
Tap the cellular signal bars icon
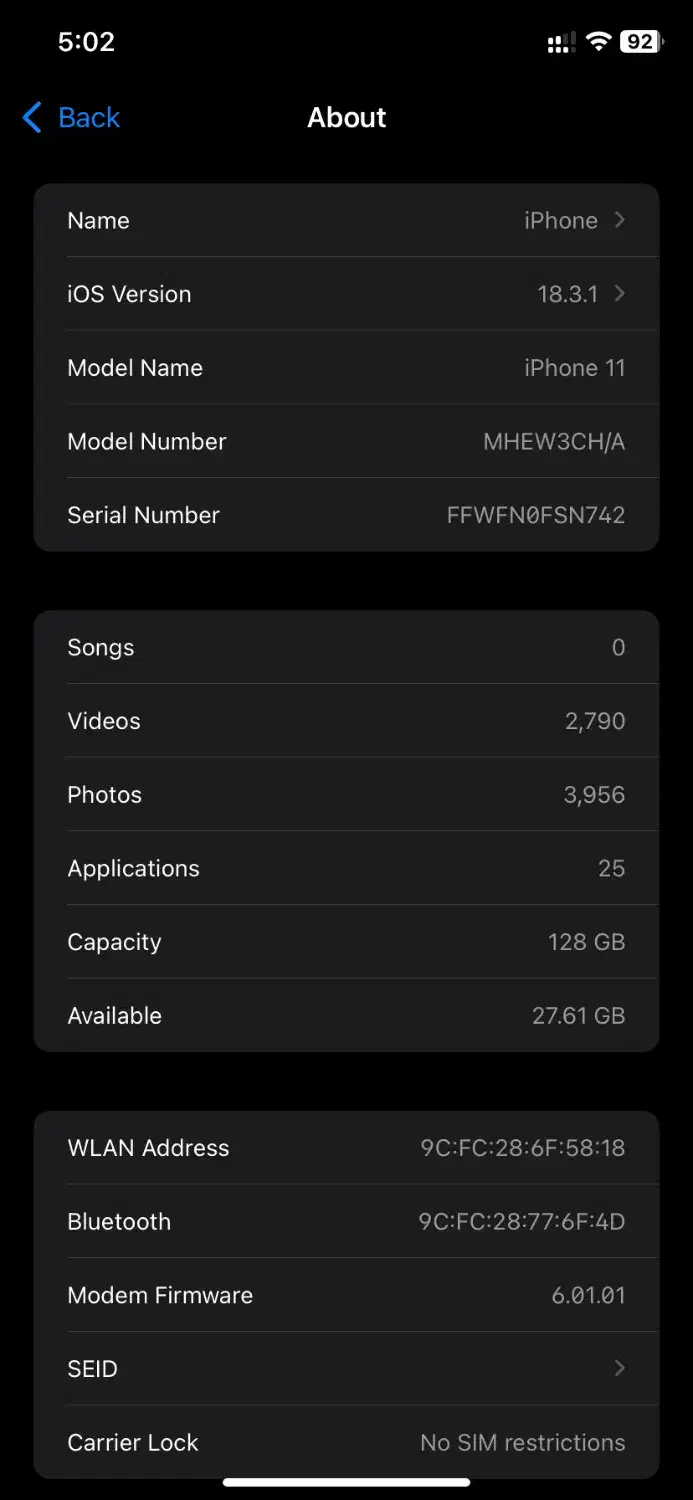pos(560,43)
